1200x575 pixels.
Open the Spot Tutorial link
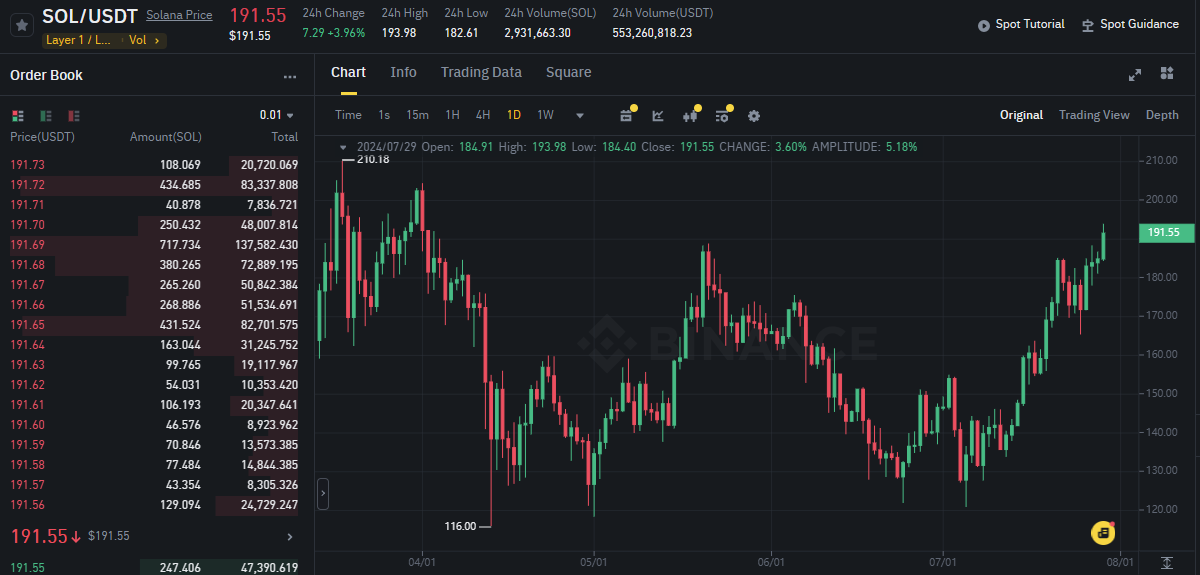pyautogui.click(x=1030, y=24)
